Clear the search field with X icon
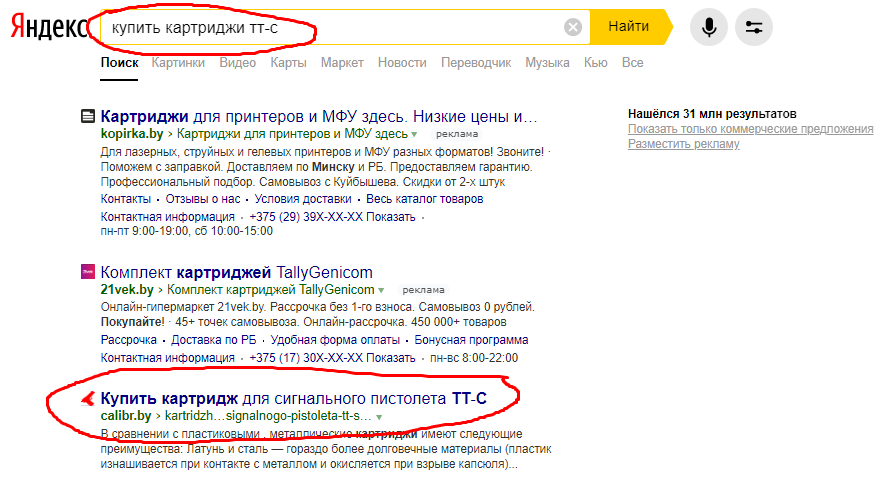 pos(573,27)
